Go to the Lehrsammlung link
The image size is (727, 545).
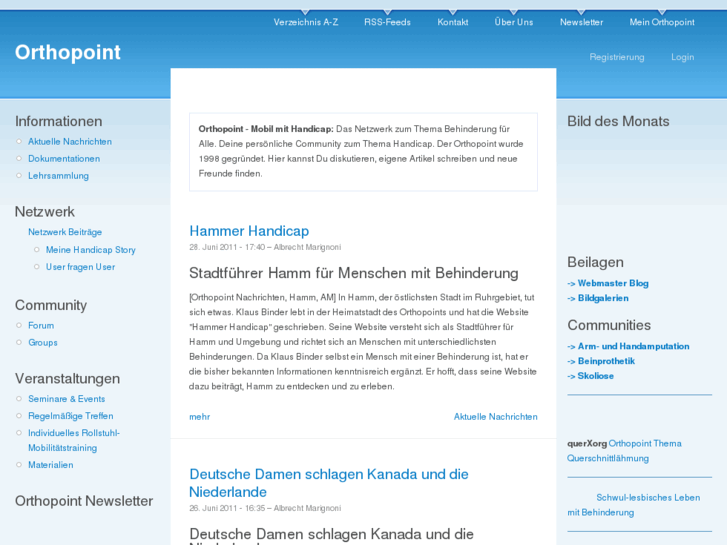(x=58, y=176)
